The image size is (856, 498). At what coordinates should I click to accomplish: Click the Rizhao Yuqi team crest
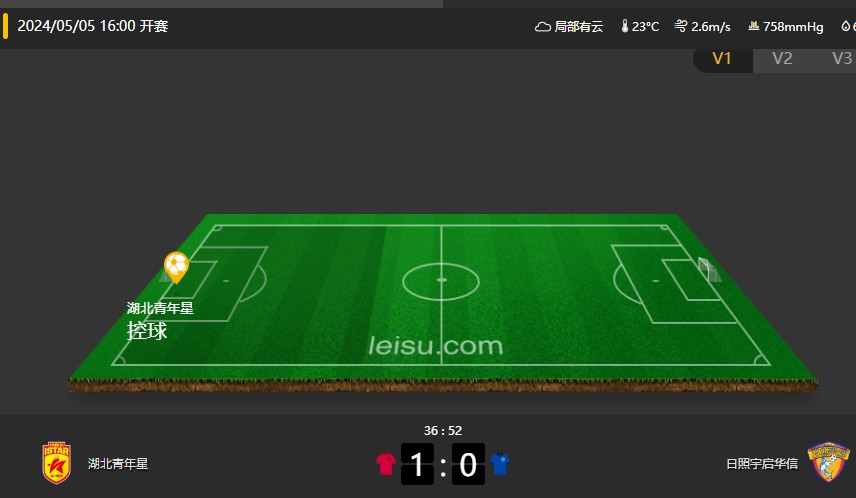click(x=828, y=462)
